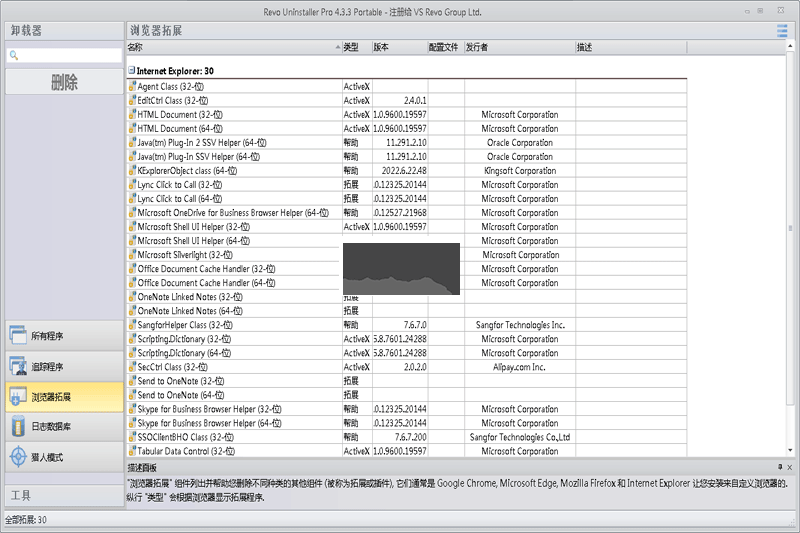Sort by the 描述 column header
Image resolution: width=800 pixels, height=533 pixels.
pyautogui.click(x=631, y=47)
